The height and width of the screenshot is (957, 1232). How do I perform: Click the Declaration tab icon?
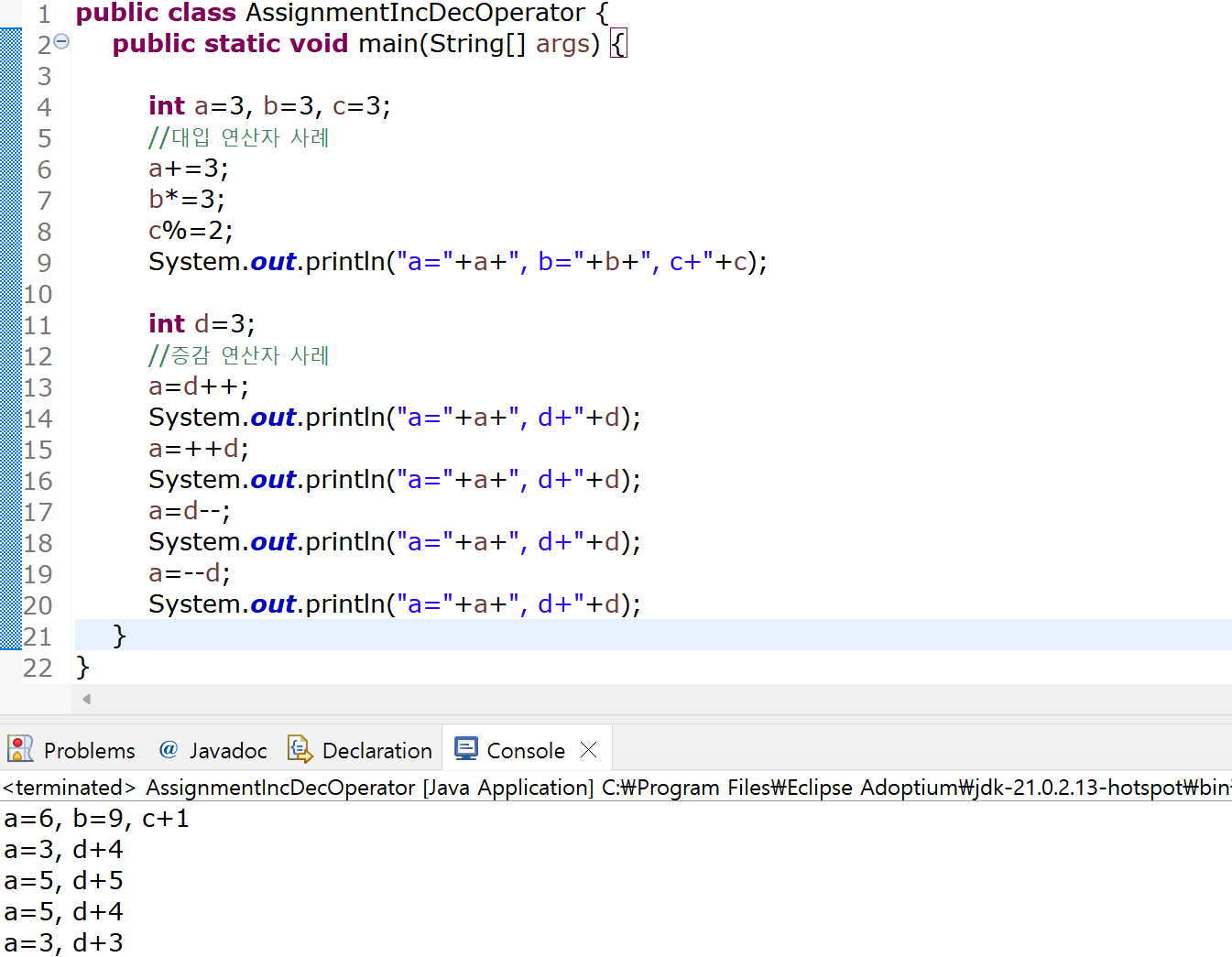click(x=300, y=749)
